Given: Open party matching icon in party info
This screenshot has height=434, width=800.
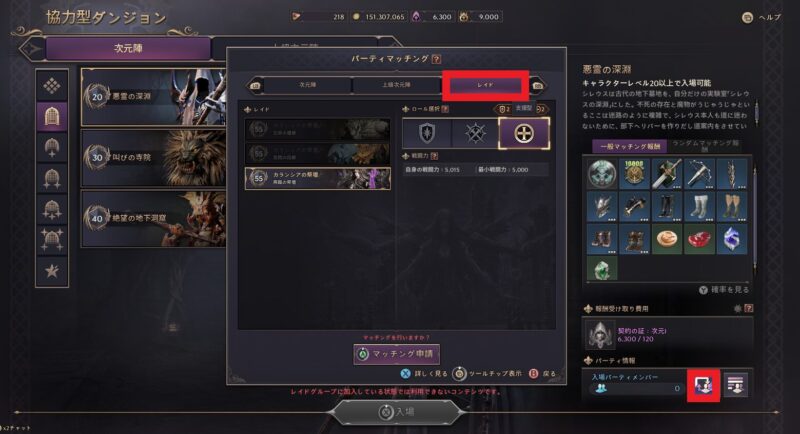Looking at the screenshot, I should 704,386.
